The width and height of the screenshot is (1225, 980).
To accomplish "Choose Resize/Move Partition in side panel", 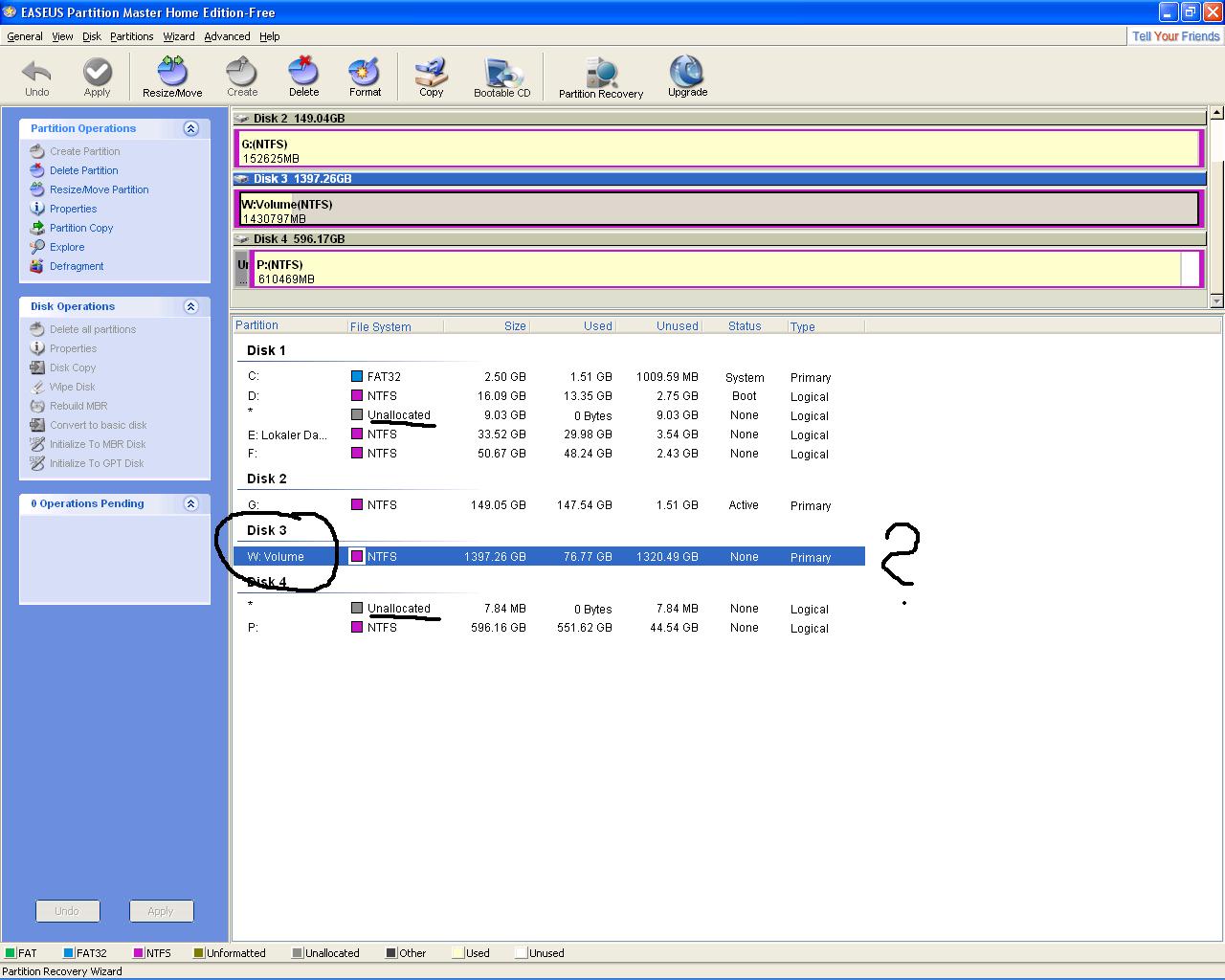I will (89, 189).
